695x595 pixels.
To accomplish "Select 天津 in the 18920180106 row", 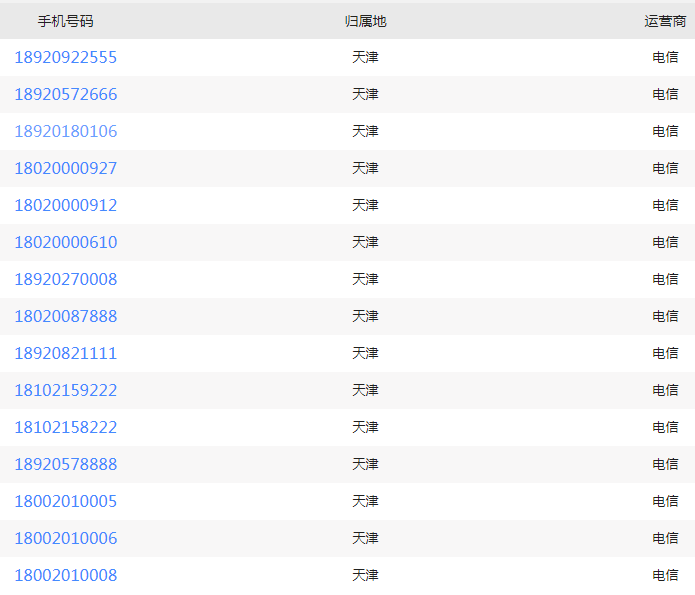I will point(366,131).
